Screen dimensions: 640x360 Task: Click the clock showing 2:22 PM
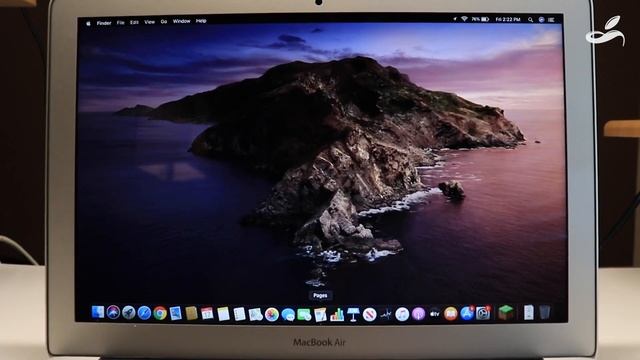(x=508, y=19)
